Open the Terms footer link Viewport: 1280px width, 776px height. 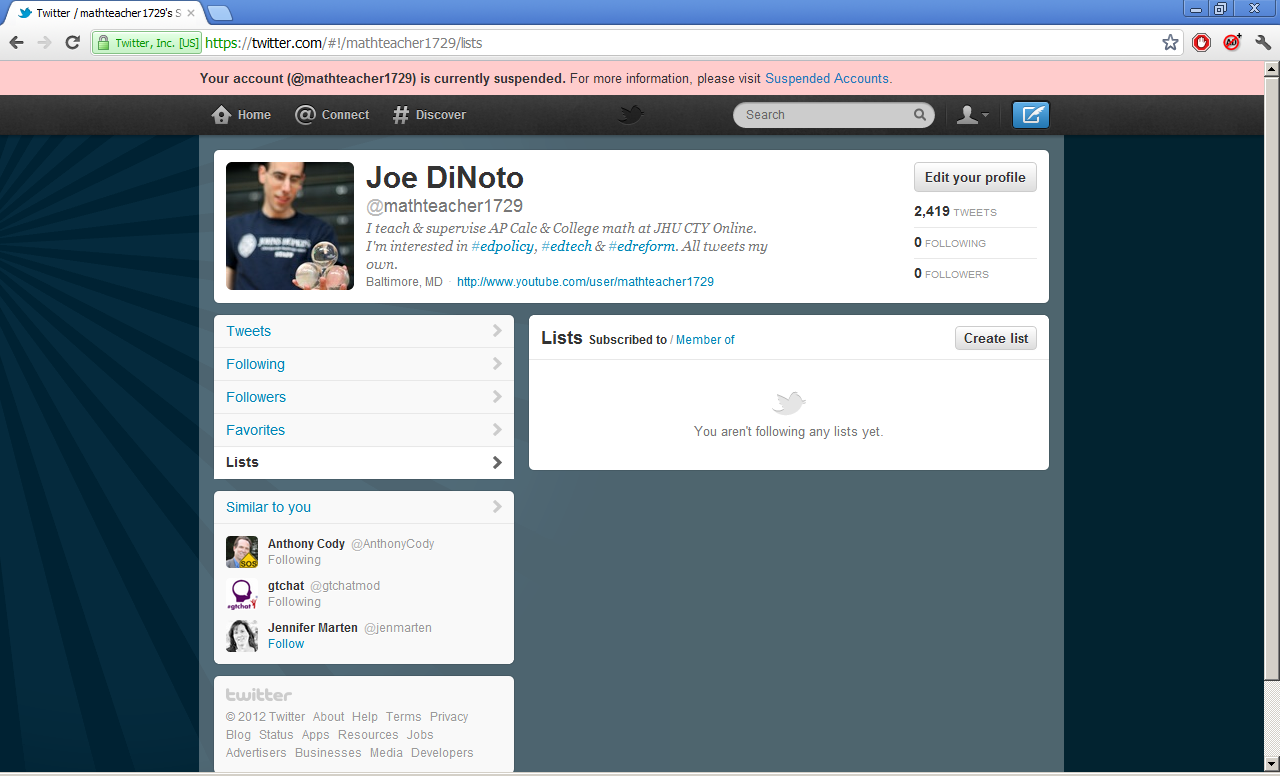coord(404,717)
